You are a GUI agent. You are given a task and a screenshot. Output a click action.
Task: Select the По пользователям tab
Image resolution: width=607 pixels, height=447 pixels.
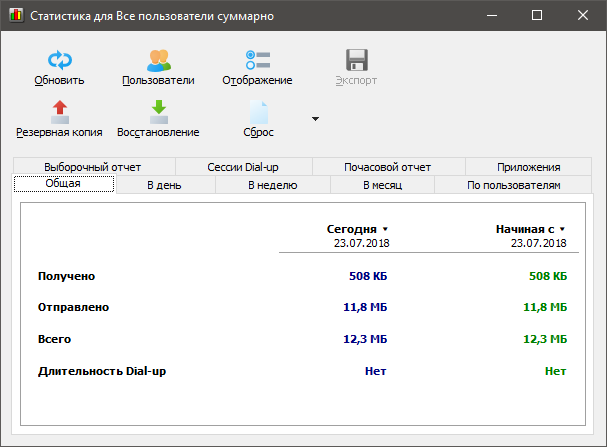513,185
